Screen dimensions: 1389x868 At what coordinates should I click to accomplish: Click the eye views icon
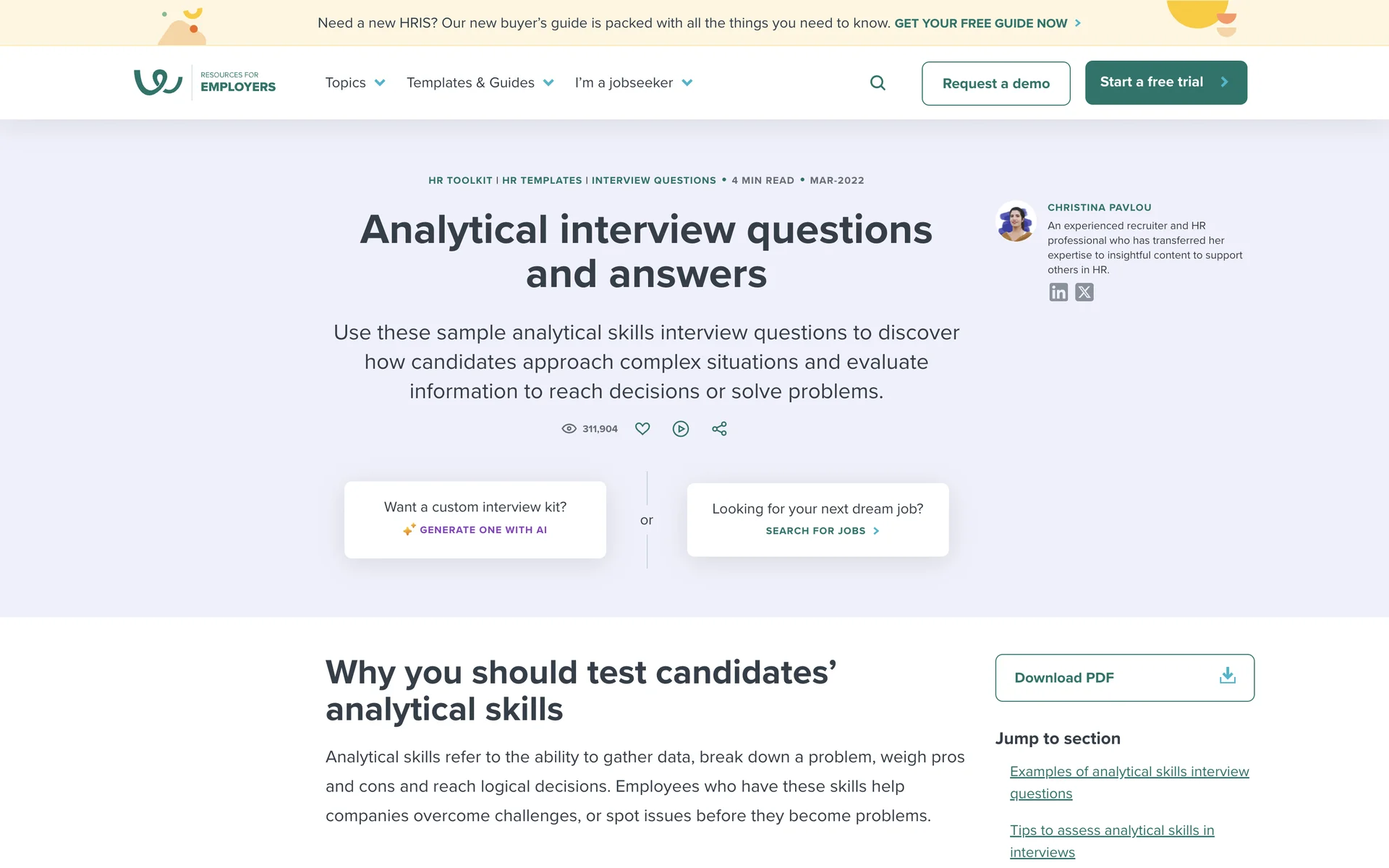tap(569, 429)
